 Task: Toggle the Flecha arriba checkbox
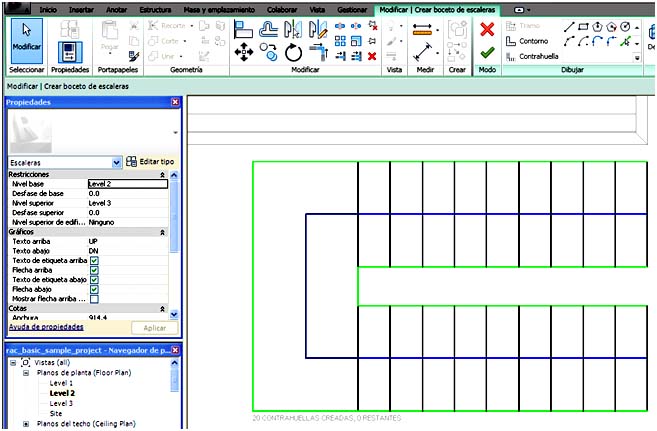tap(94, 270)
